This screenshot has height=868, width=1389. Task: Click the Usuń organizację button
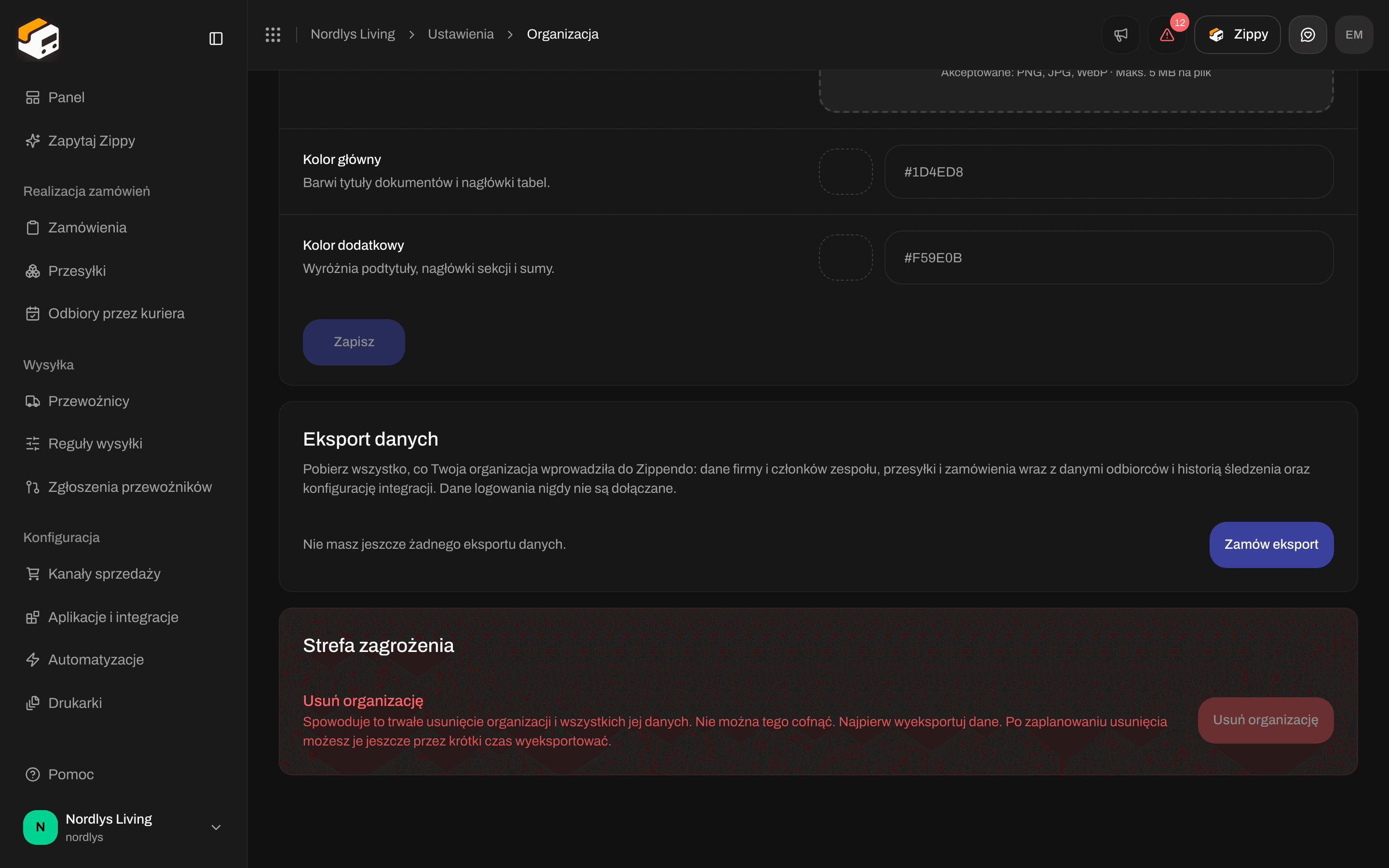(1266, 720)
